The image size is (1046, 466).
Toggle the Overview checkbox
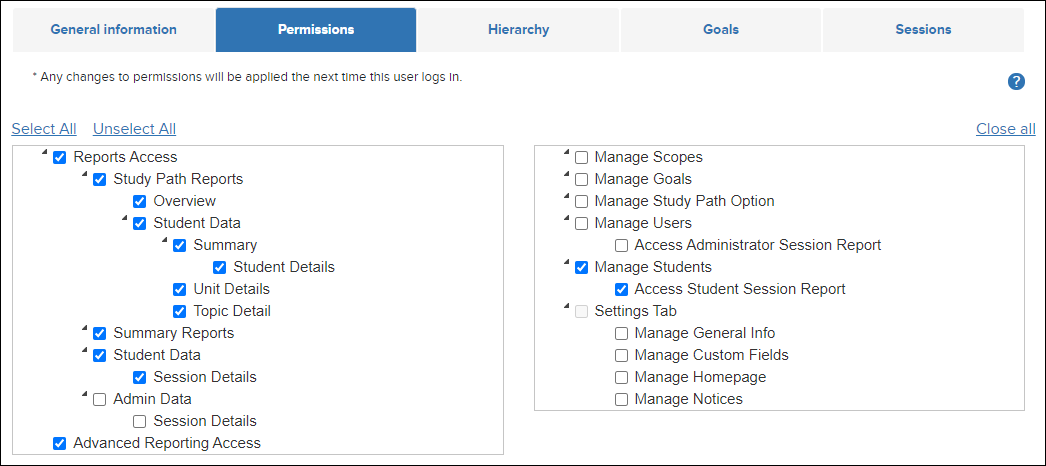coord(139,201)
